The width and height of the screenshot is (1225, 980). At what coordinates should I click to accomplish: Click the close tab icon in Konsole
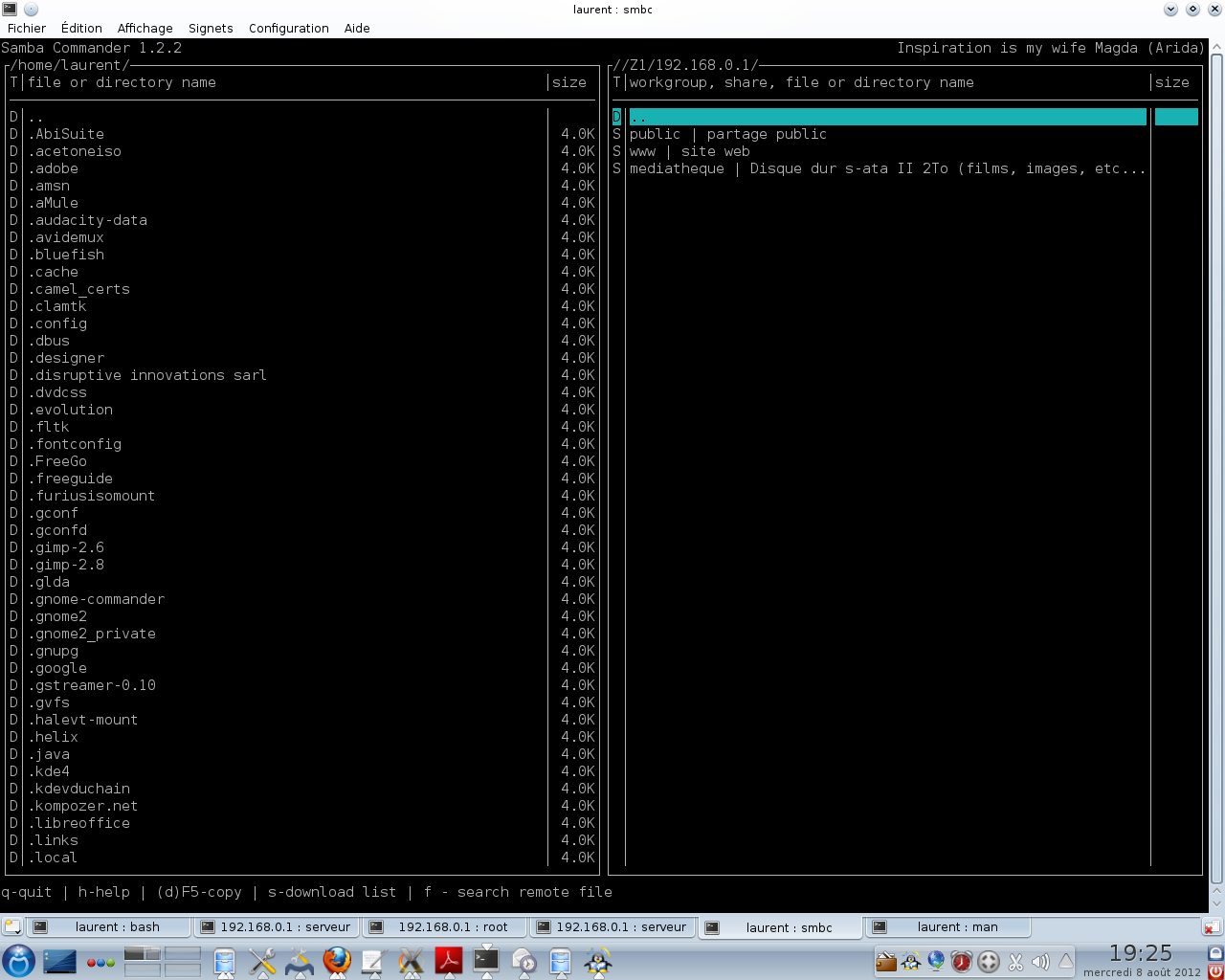1212,926
